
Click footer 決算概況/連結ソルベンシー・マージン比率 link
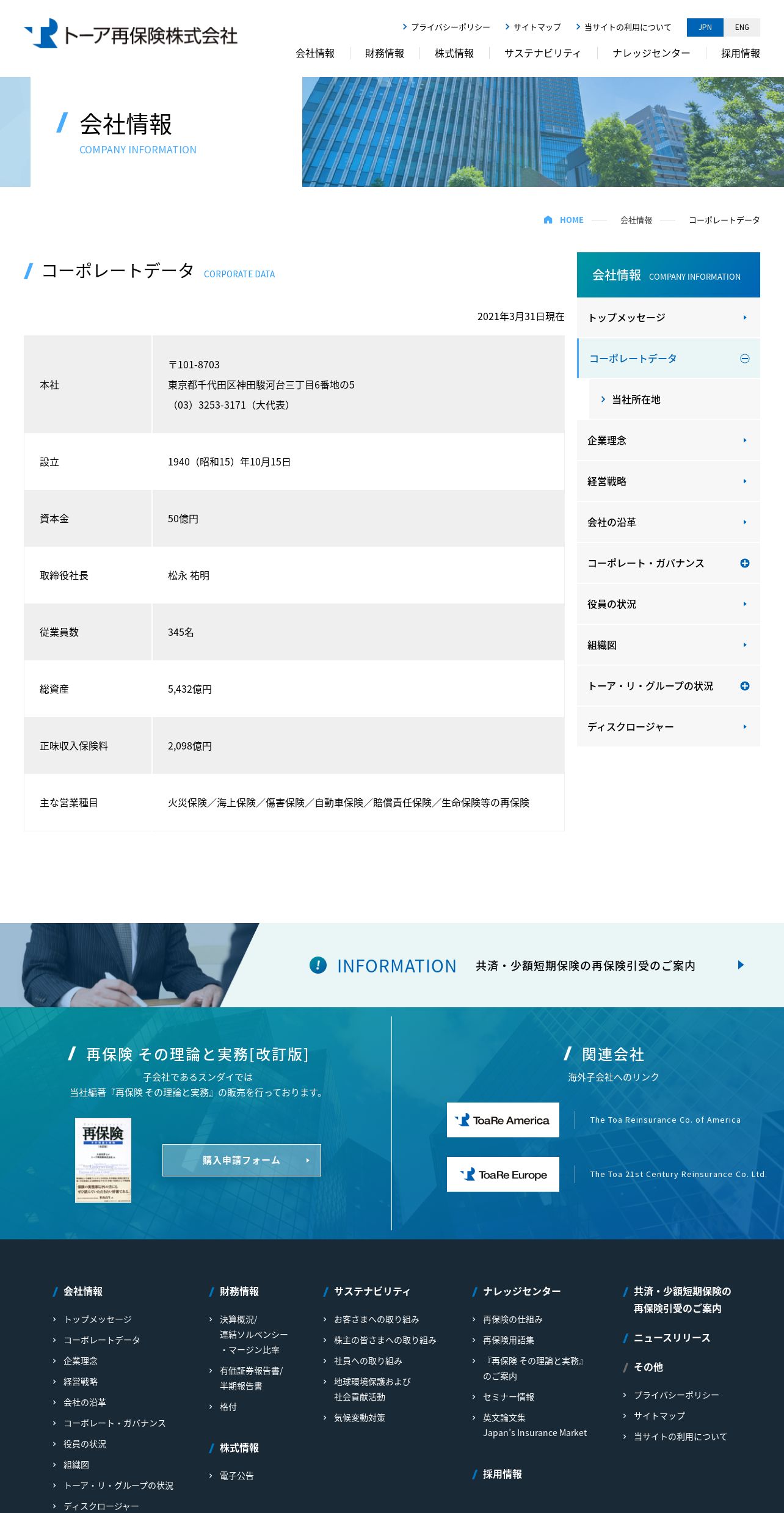(x=253, y=1335)
